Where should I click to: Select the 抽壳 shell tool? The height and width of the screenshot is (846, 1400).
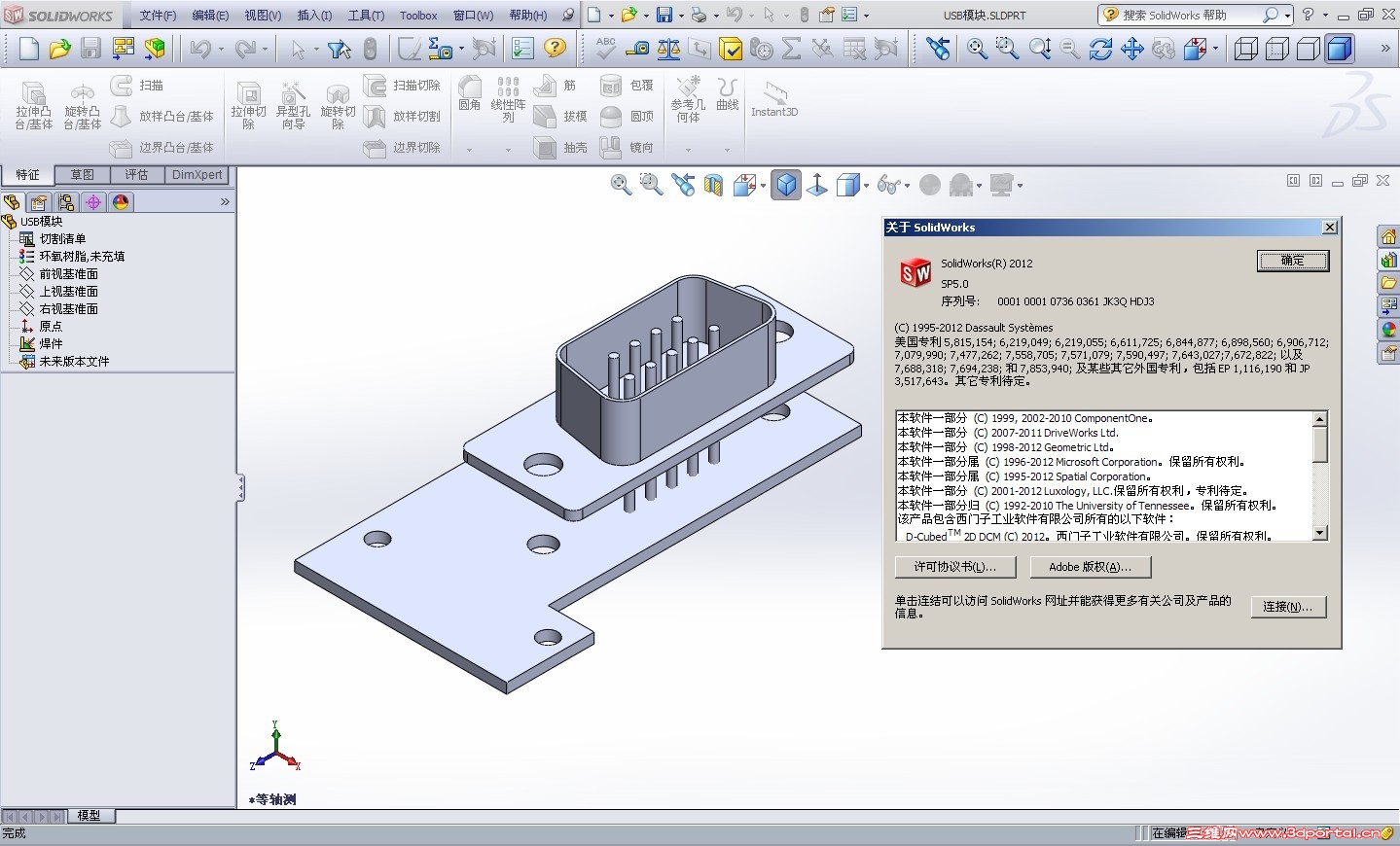pyautogui.click(x=560, y=148)
